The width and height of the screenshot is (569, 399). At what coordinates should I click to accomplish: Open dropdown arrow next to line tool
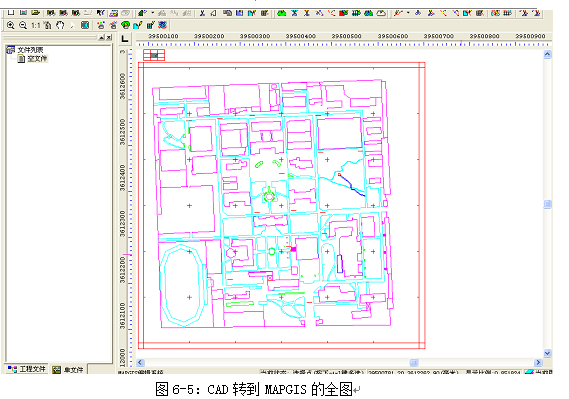pos(409,13)
